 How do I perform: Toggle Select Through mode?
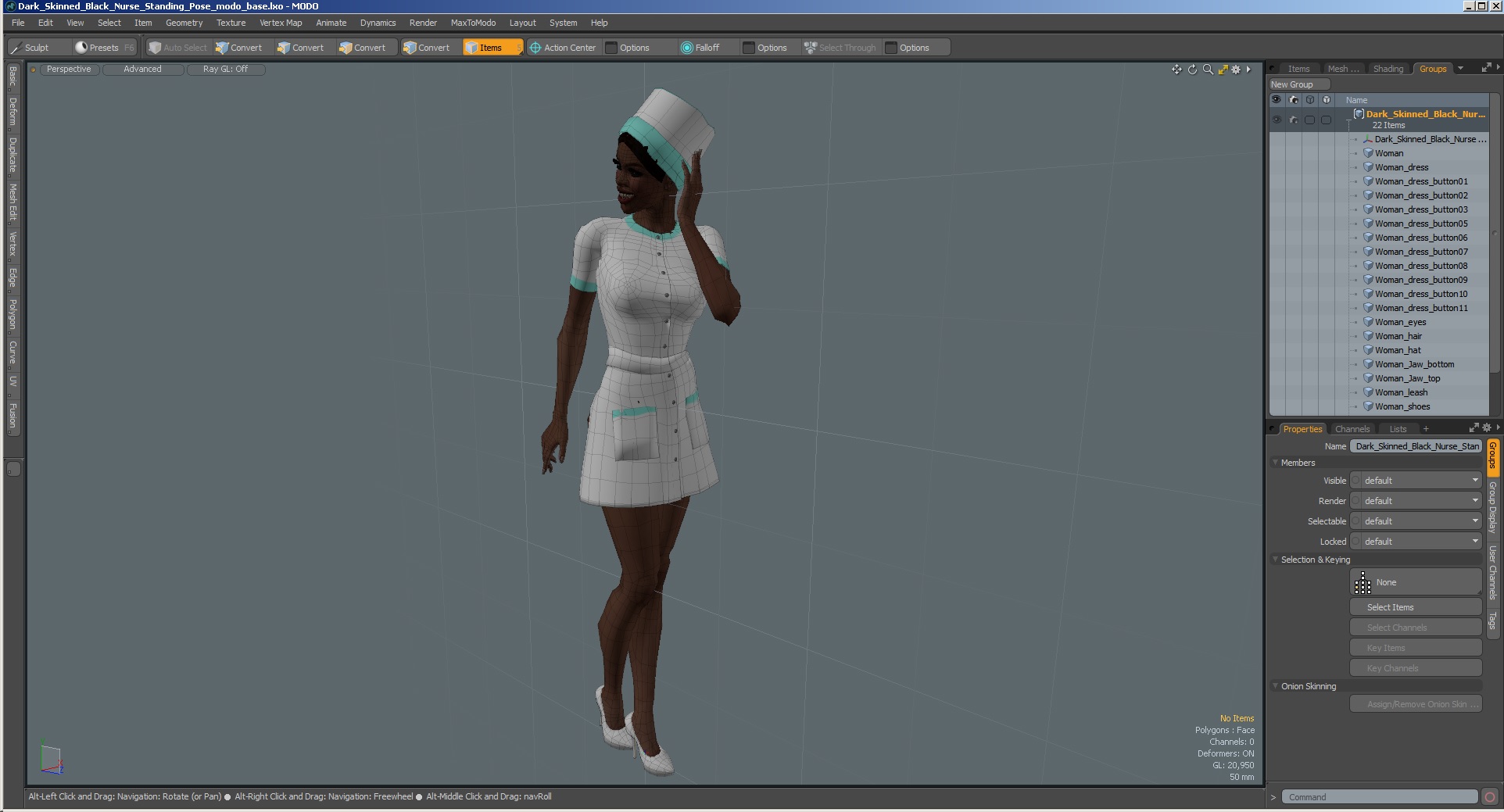(x=840, y=48)
